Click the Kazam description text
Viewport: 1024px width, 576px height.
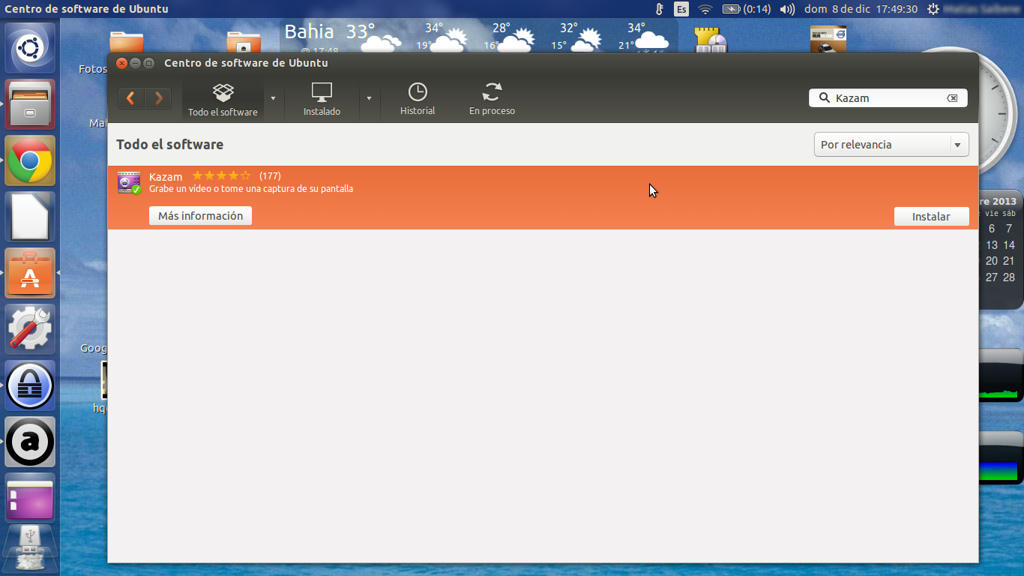251,189
